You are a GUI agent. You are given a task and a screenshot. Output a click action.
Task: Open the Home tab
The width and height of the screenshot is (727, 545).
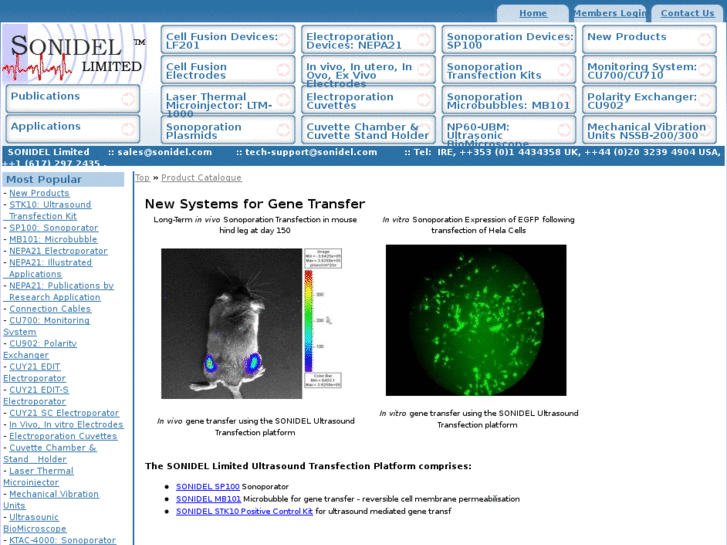pyautogui.click(x=533, y=13)
